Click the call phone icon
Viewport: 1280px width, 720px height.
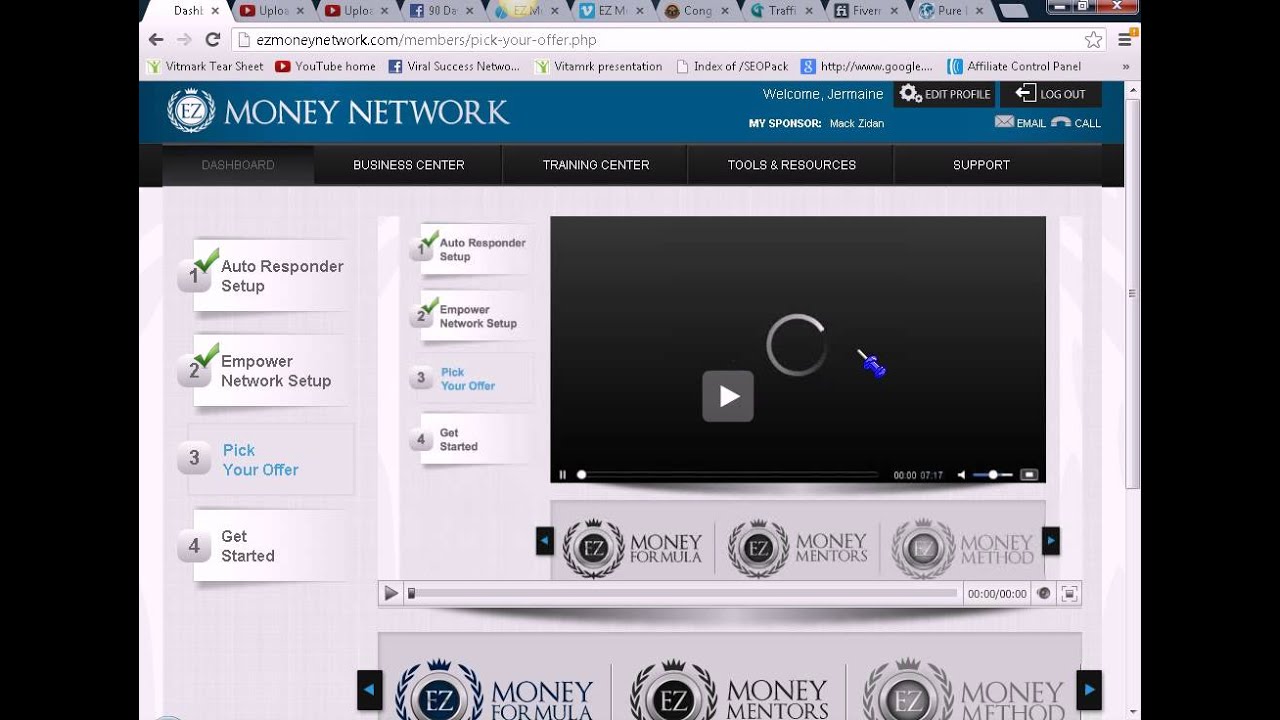1061,122
